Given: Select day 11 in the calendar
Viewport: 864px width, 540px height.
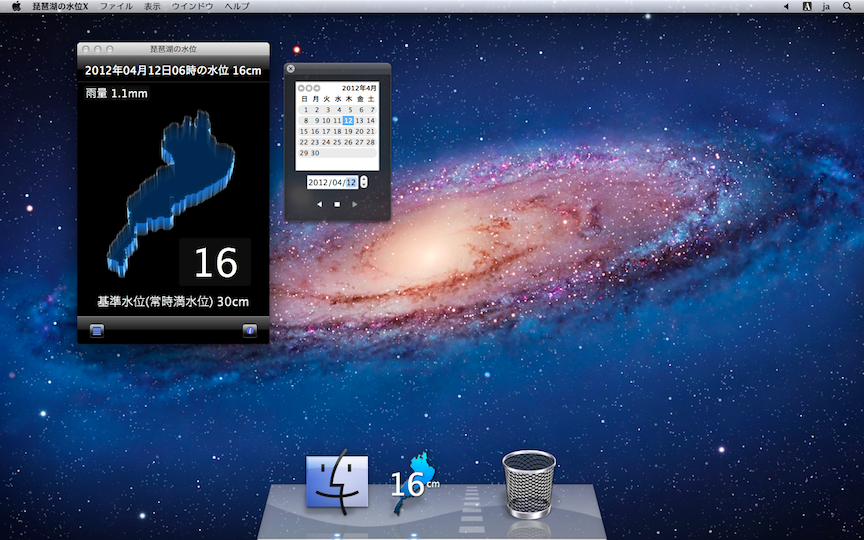Looking at the screenshot, I should (338, 121).
